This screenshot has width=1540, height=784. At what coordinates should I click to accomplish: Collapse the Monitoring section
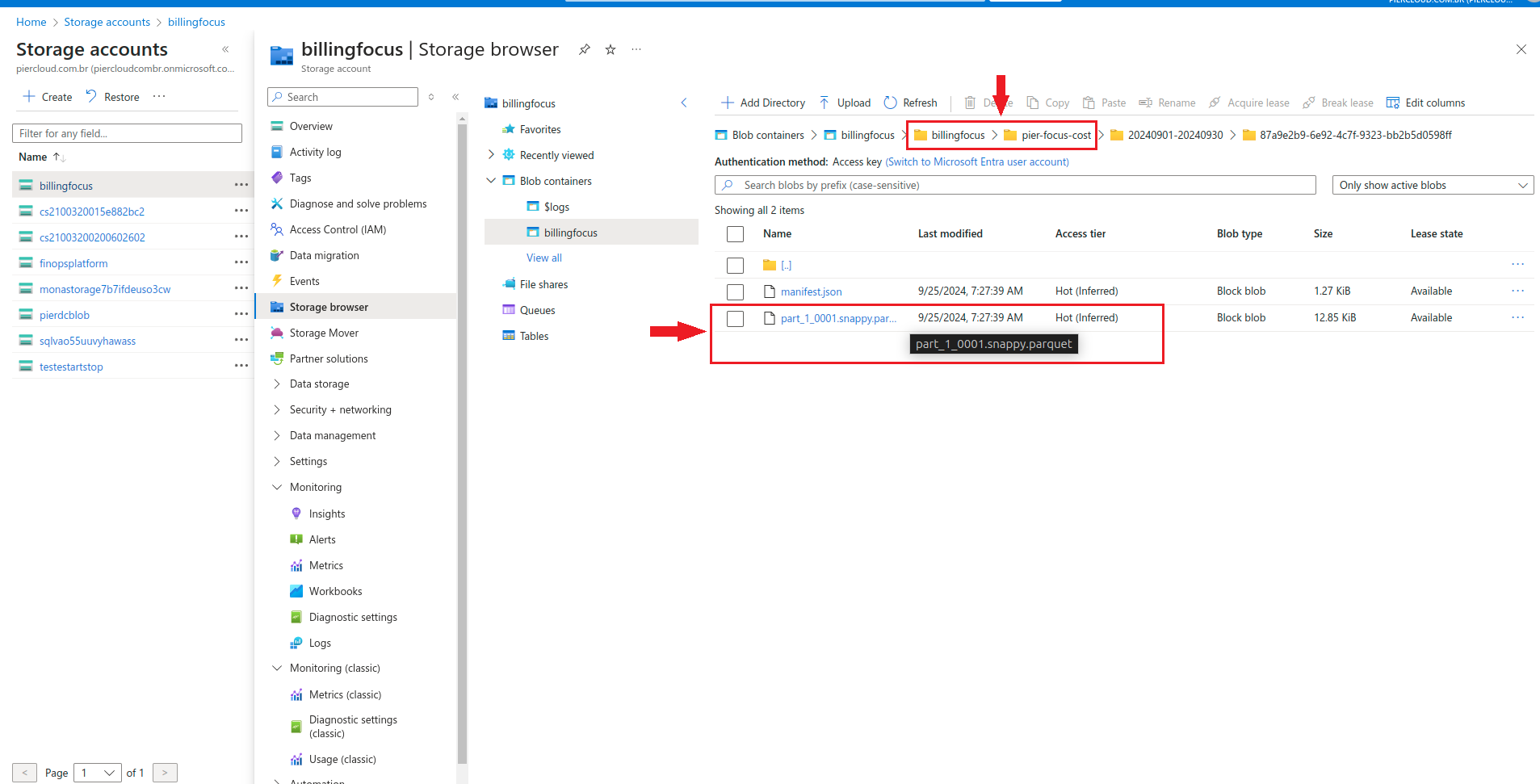pos(277,487)
